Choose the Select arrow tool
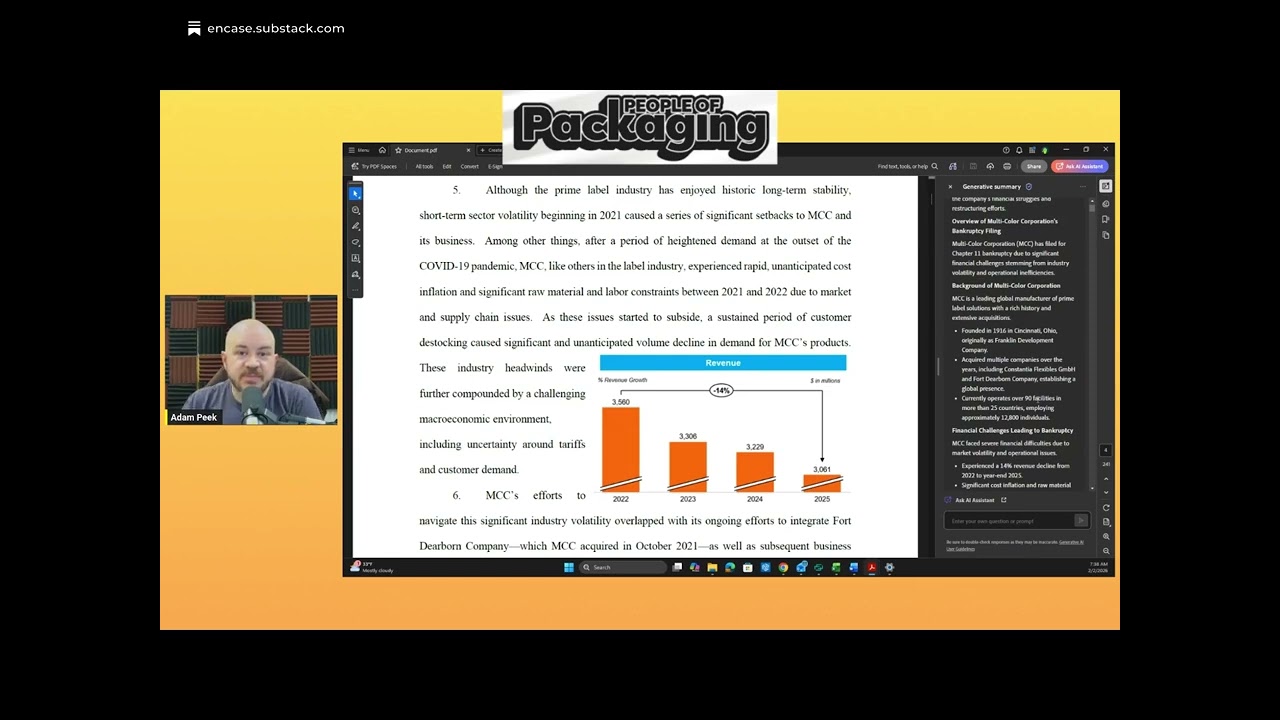Screen dimensions: 1280x720 (x=355, y=194)
